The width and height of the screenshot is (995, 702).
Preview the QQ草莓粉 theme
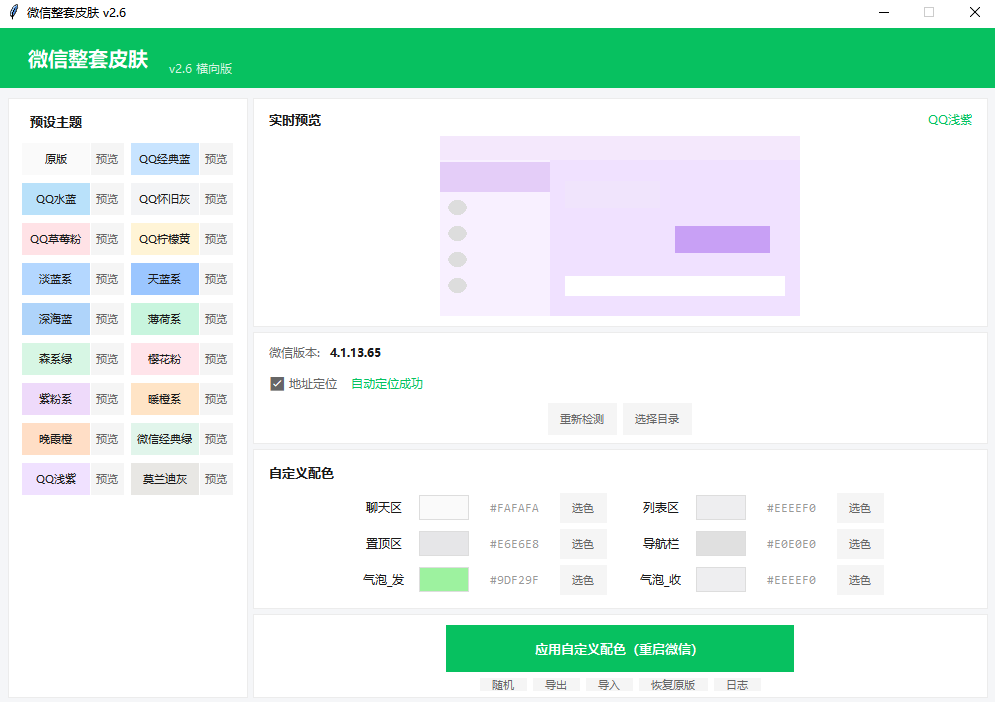[107, 239]
